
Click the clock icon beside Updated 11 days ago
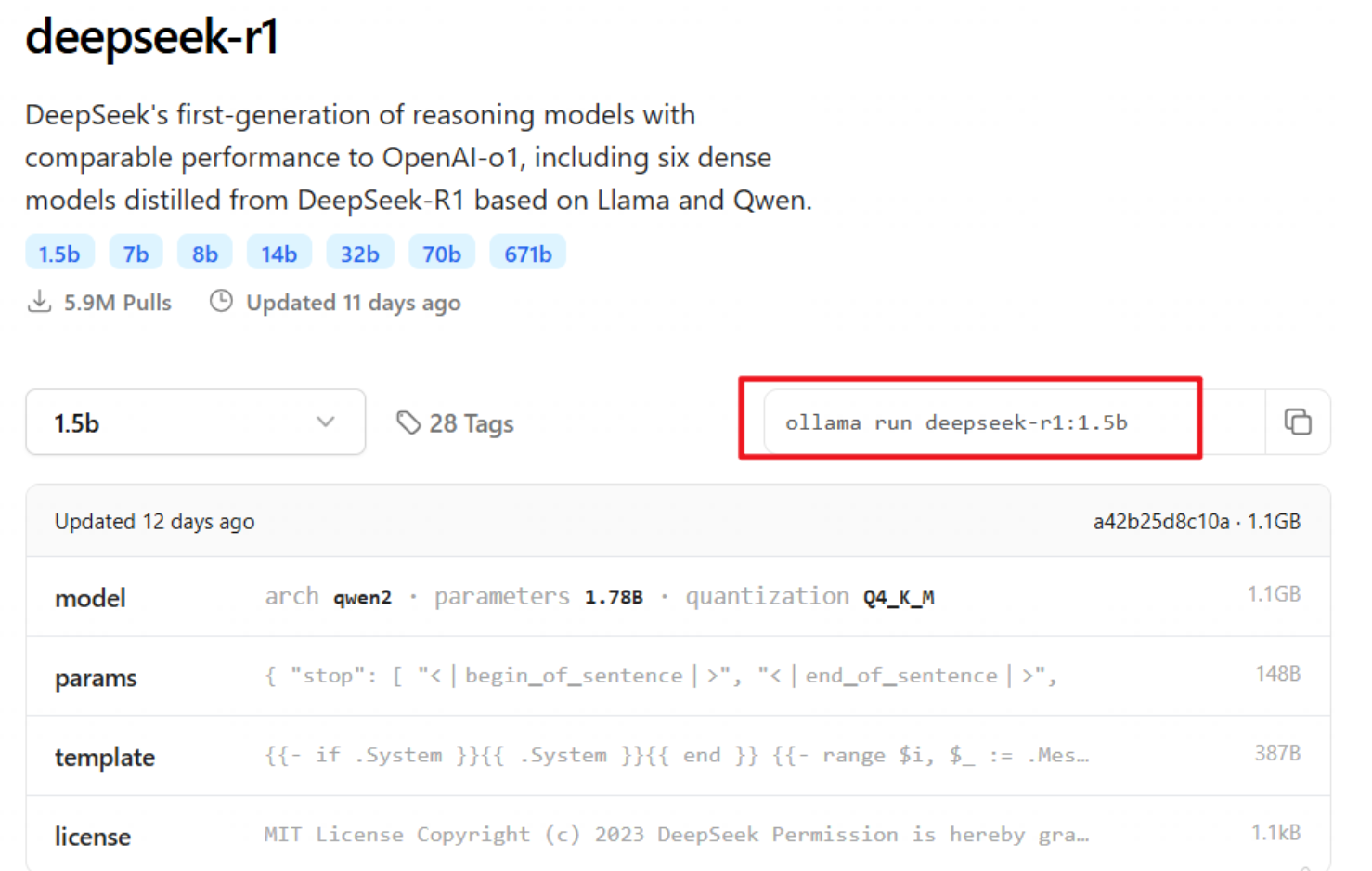[221, 301]
